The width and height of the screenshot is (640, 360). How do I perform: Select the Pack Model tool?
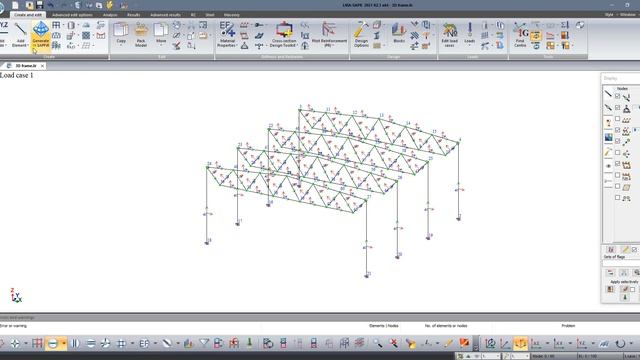point(141,34)
